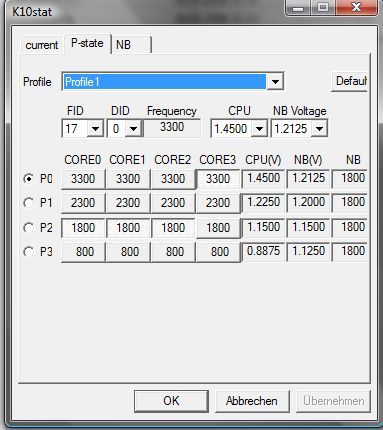Close the K10stat window
Viewport: 383px width, 430px height.
(x=357, y=7)
